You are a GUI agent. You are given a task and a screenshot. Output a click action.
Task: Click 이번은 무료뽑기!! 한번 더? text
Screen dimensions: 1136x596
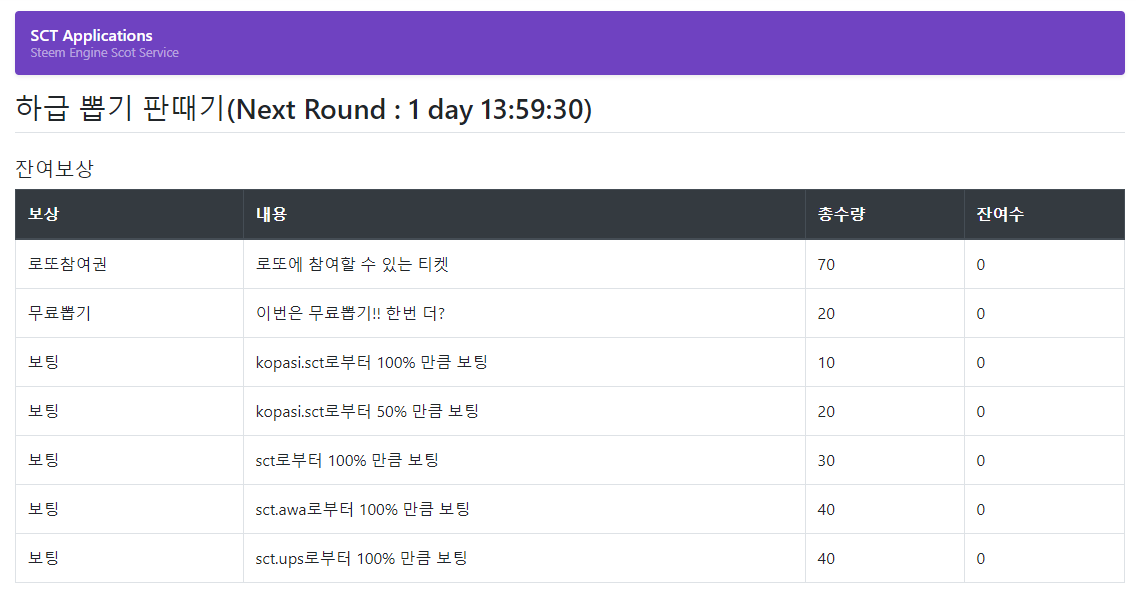350,314
